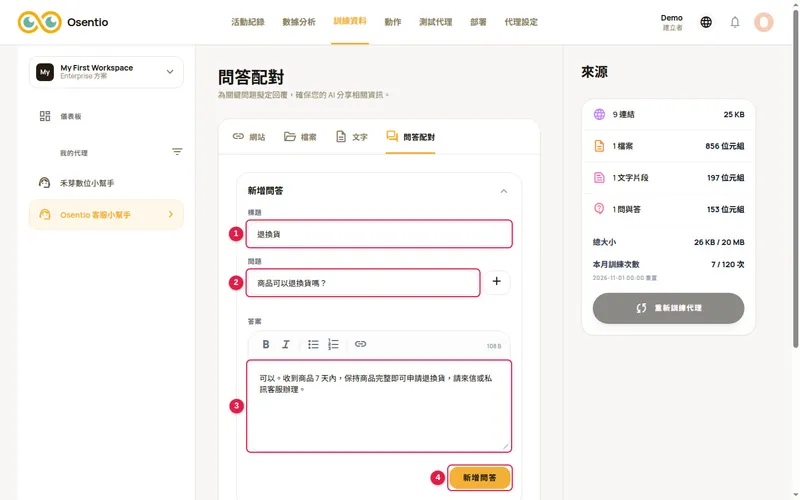Expand the My First Workspace dropdown
Image resolution: width=800 pixels, height=500 pixels.
[x=170, y=72]
